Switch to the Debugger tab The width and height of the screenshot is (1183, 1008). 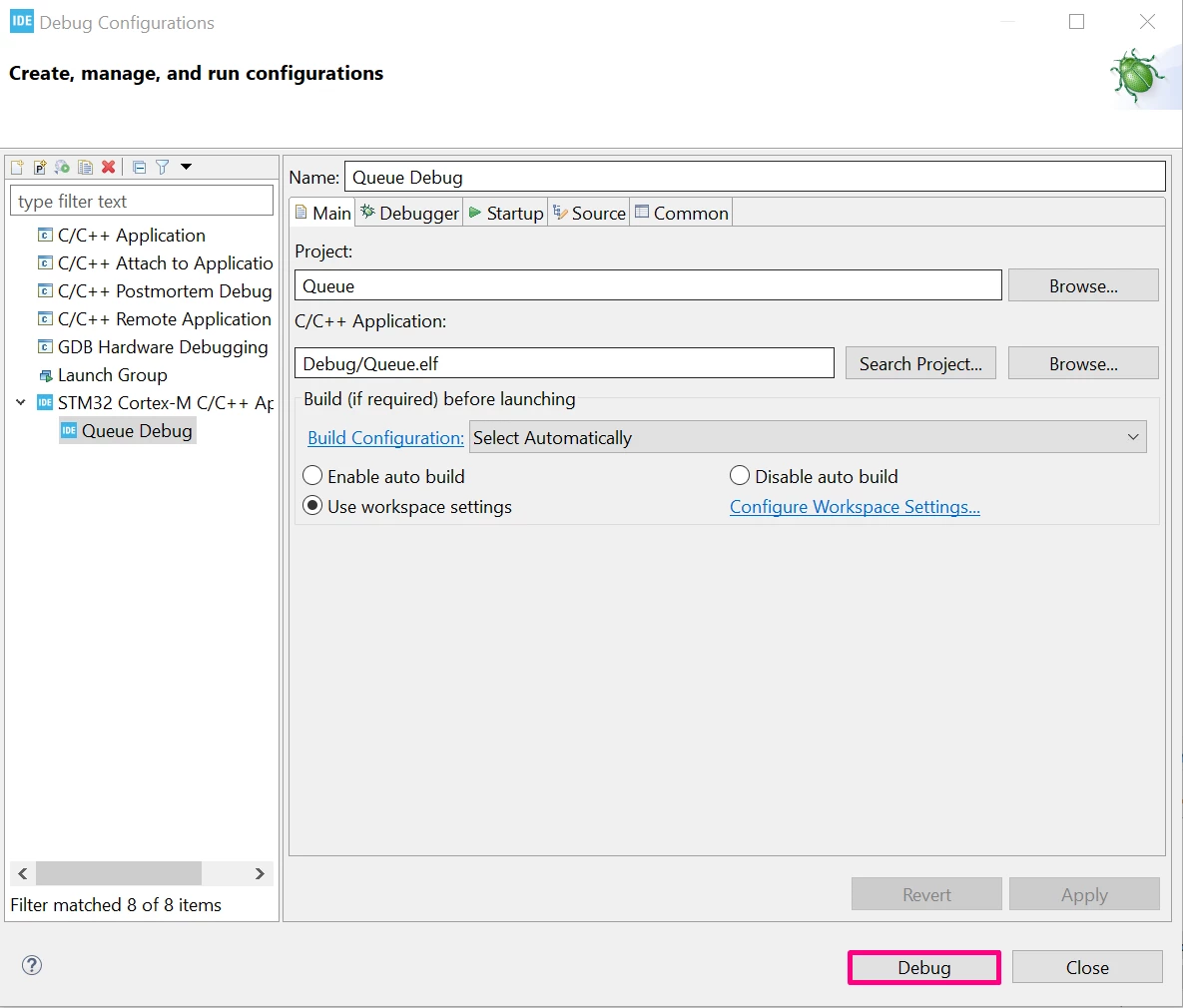pos(409,213)
